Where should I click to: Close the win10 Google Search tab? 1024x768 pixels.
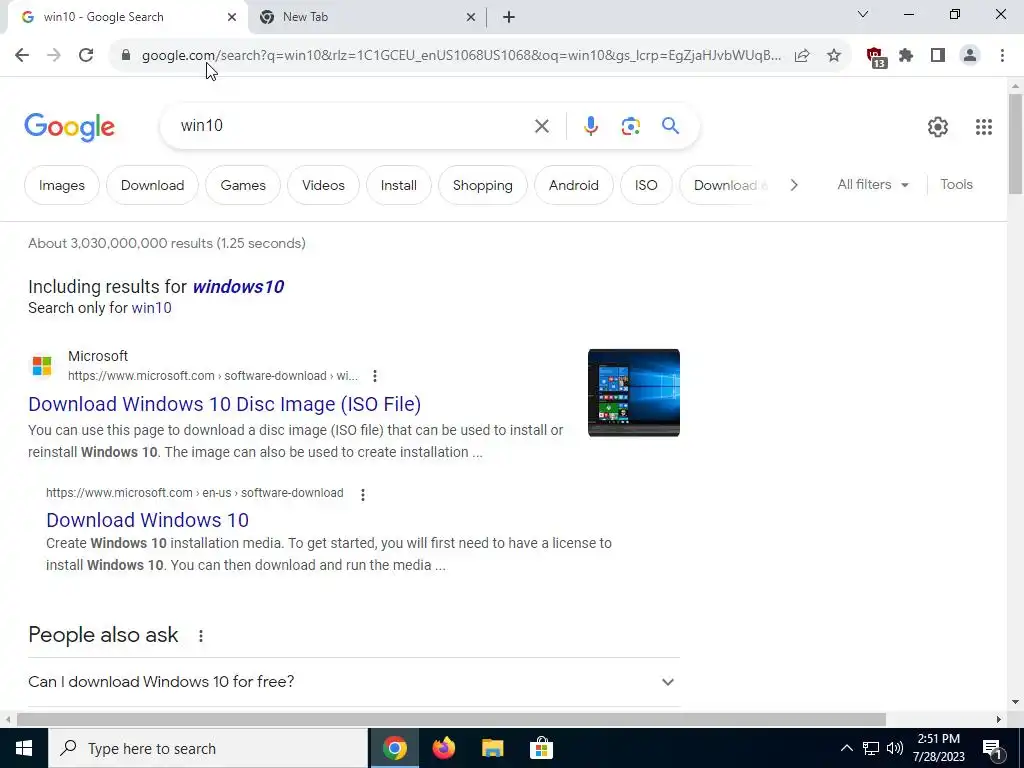tap(232, 17)
